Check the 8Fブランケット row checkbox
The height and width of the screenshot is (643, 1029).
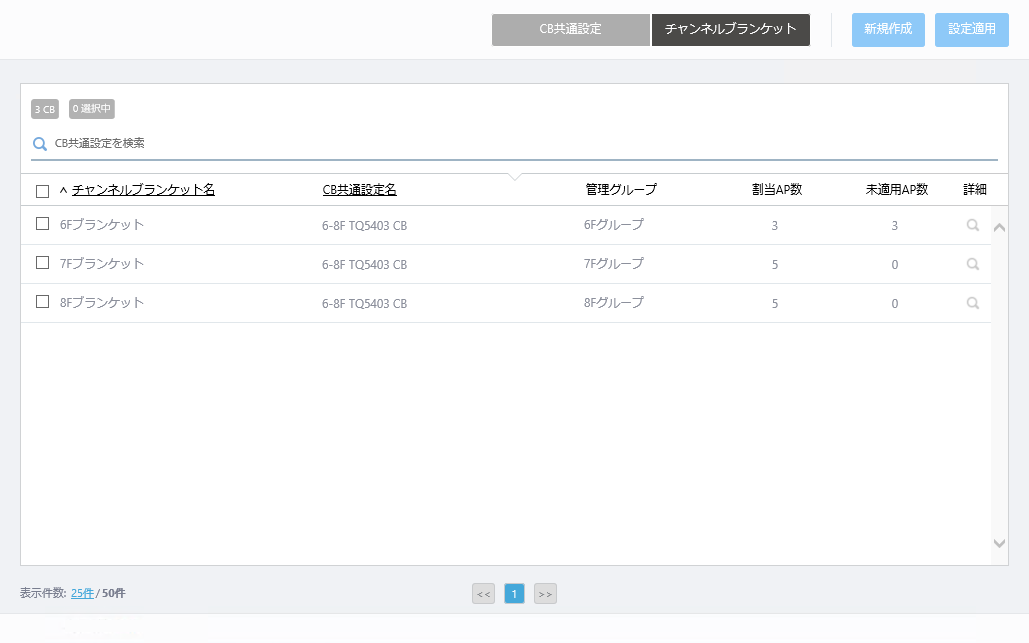click(43, 302)
